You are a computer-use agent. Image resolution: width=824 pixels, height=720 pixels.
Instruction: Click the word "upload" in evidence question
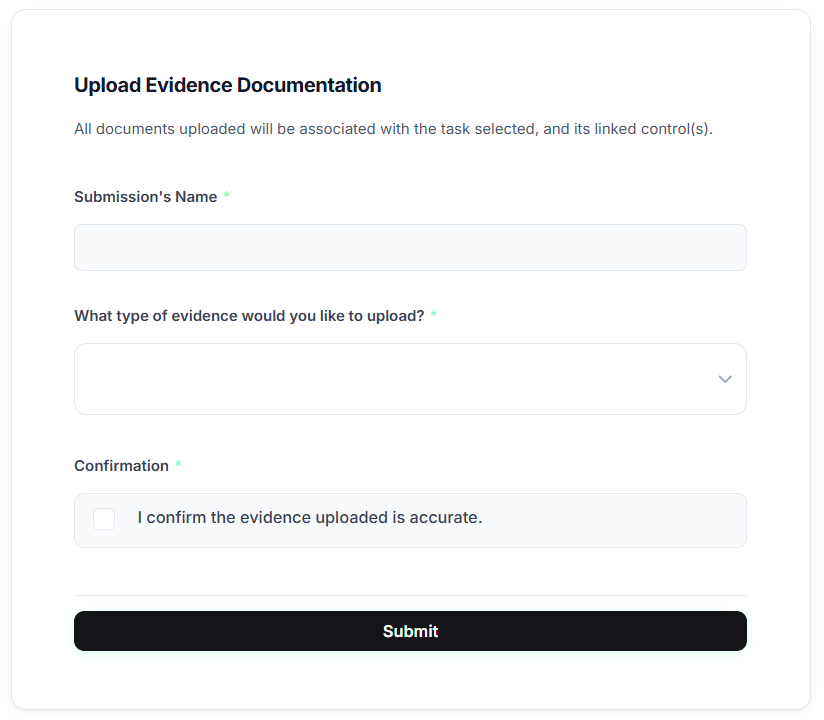[394, 316]
